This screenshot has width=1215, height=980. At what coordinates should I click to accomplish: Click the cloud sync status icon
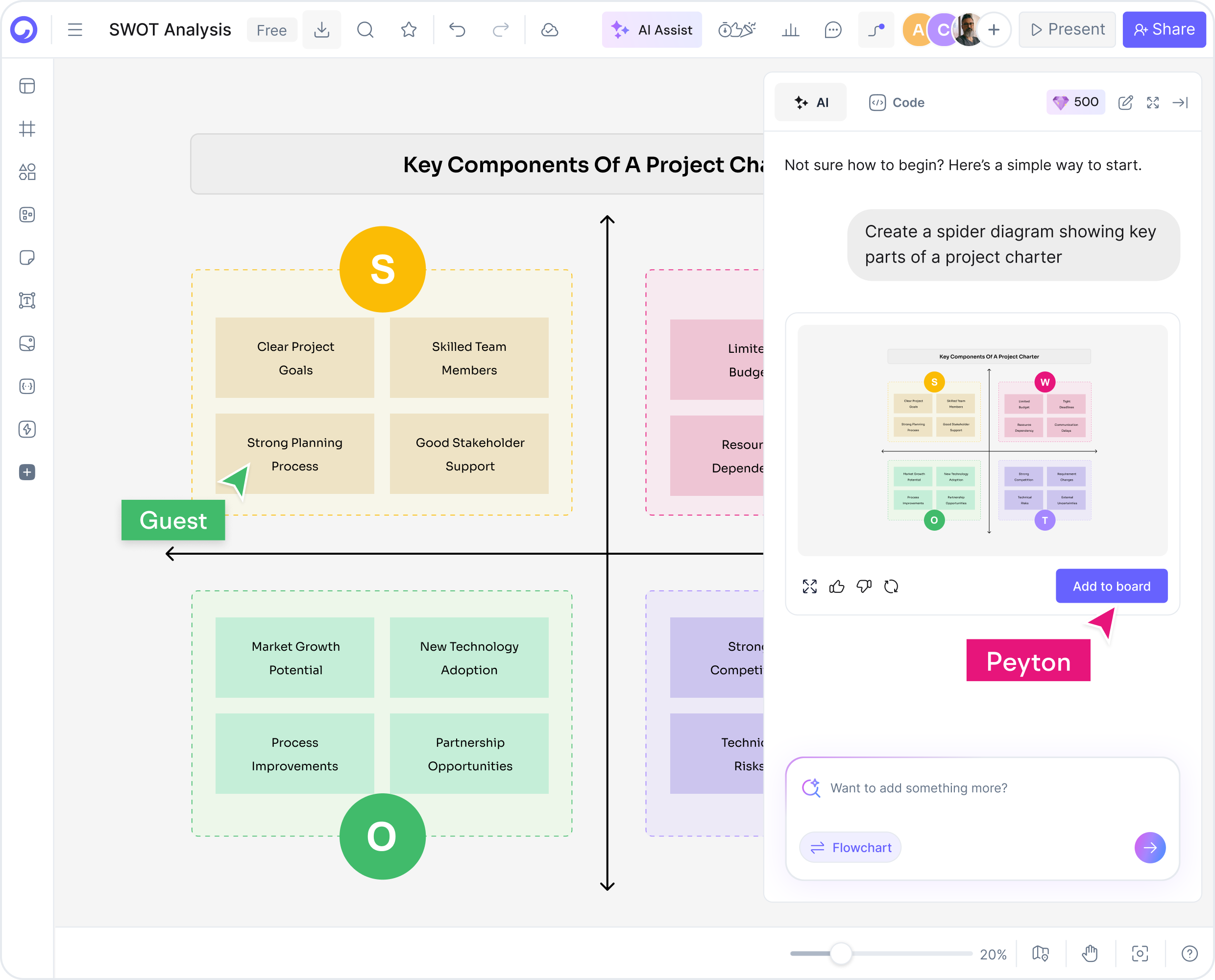550,29
